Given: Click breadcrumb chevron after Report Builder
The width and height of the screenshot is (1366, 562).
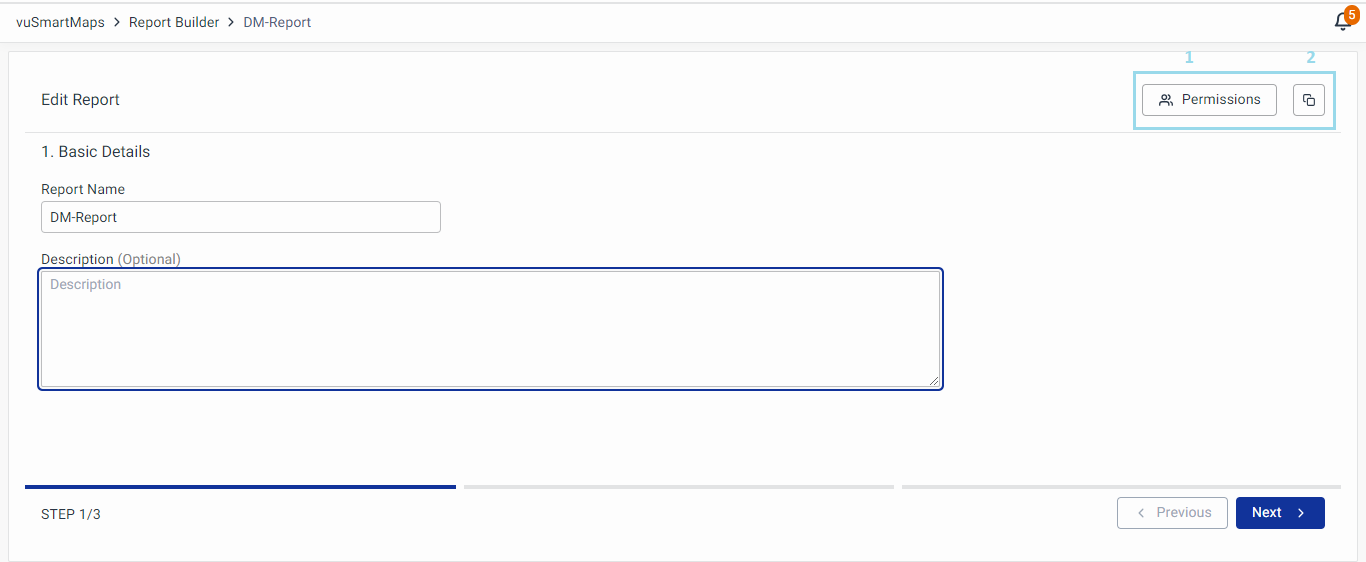Looking at the screenshot, I should pos(232,22).
